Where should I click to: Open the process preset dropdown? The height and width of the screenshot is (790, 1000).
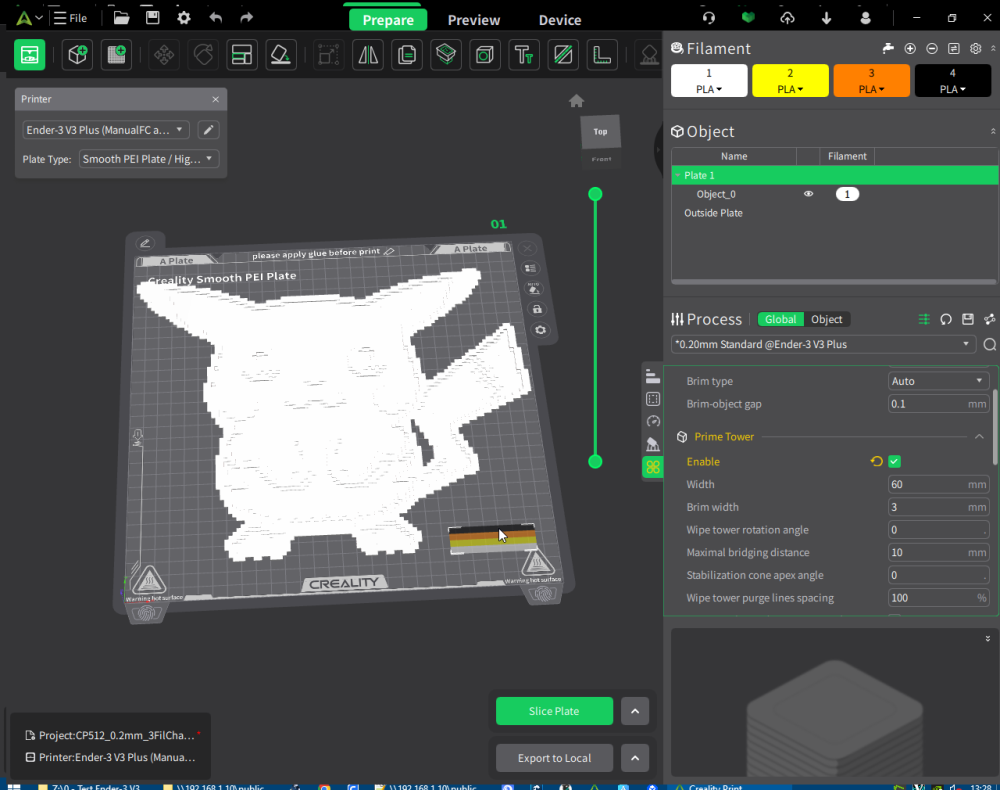coord(824,344)
